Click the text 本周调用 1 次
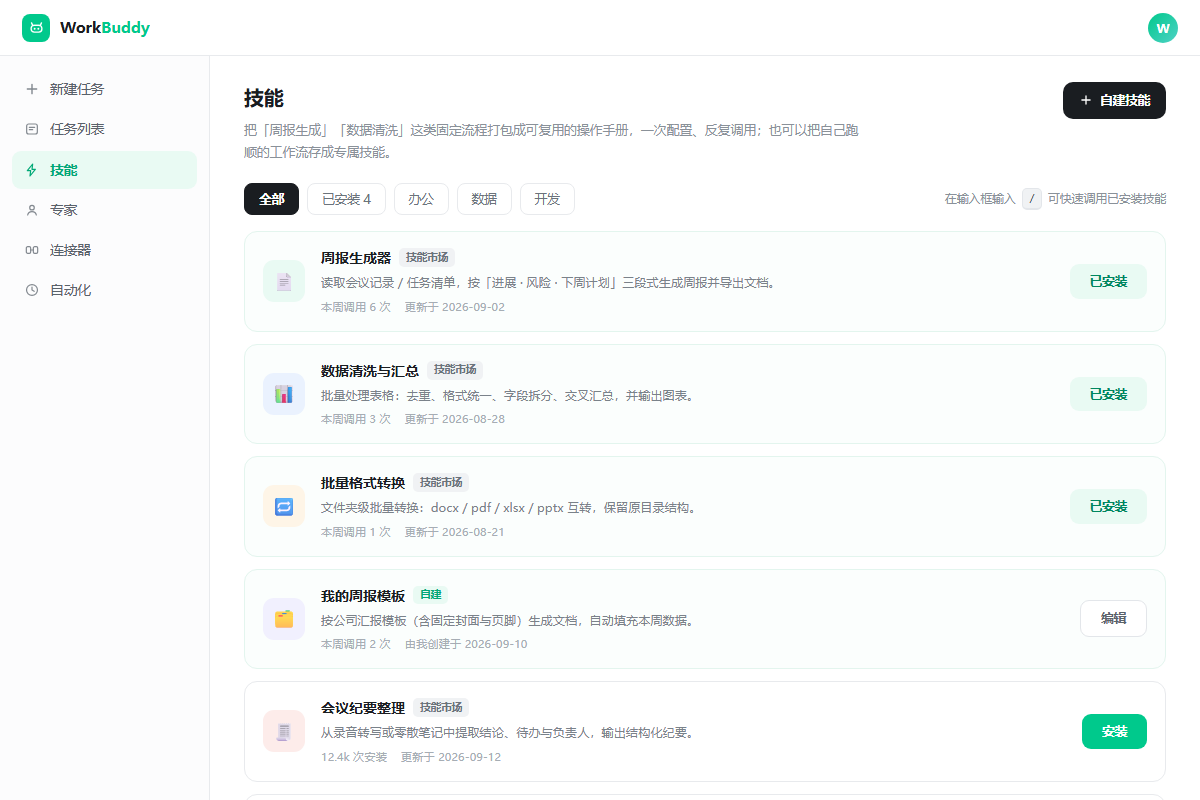The width and height of the screenshot is (1200, 800). tap(356, 532)
